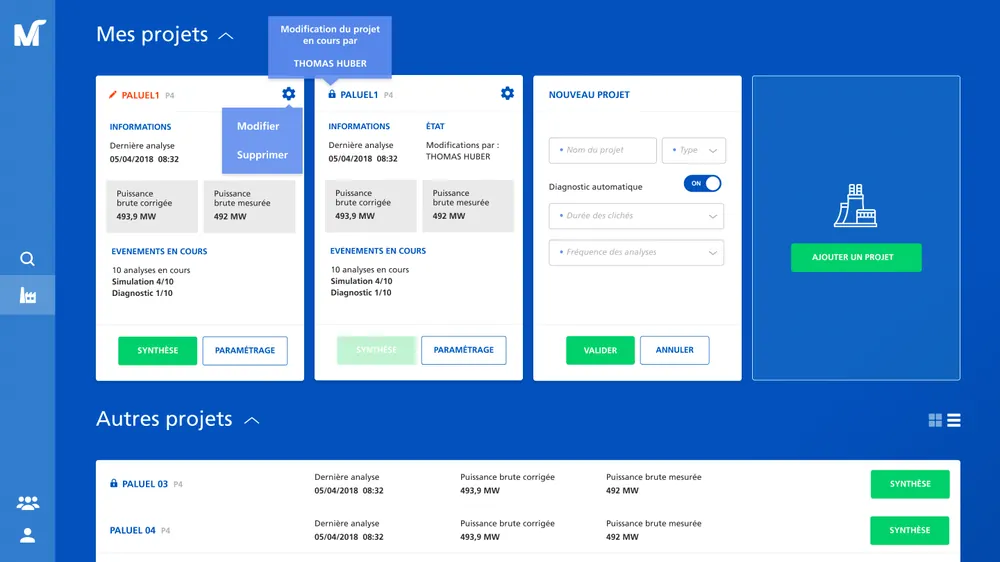Open the PALUEL 04 project link
The image size is (1000, 562).
pyautogui.click(x=133, y=530)
